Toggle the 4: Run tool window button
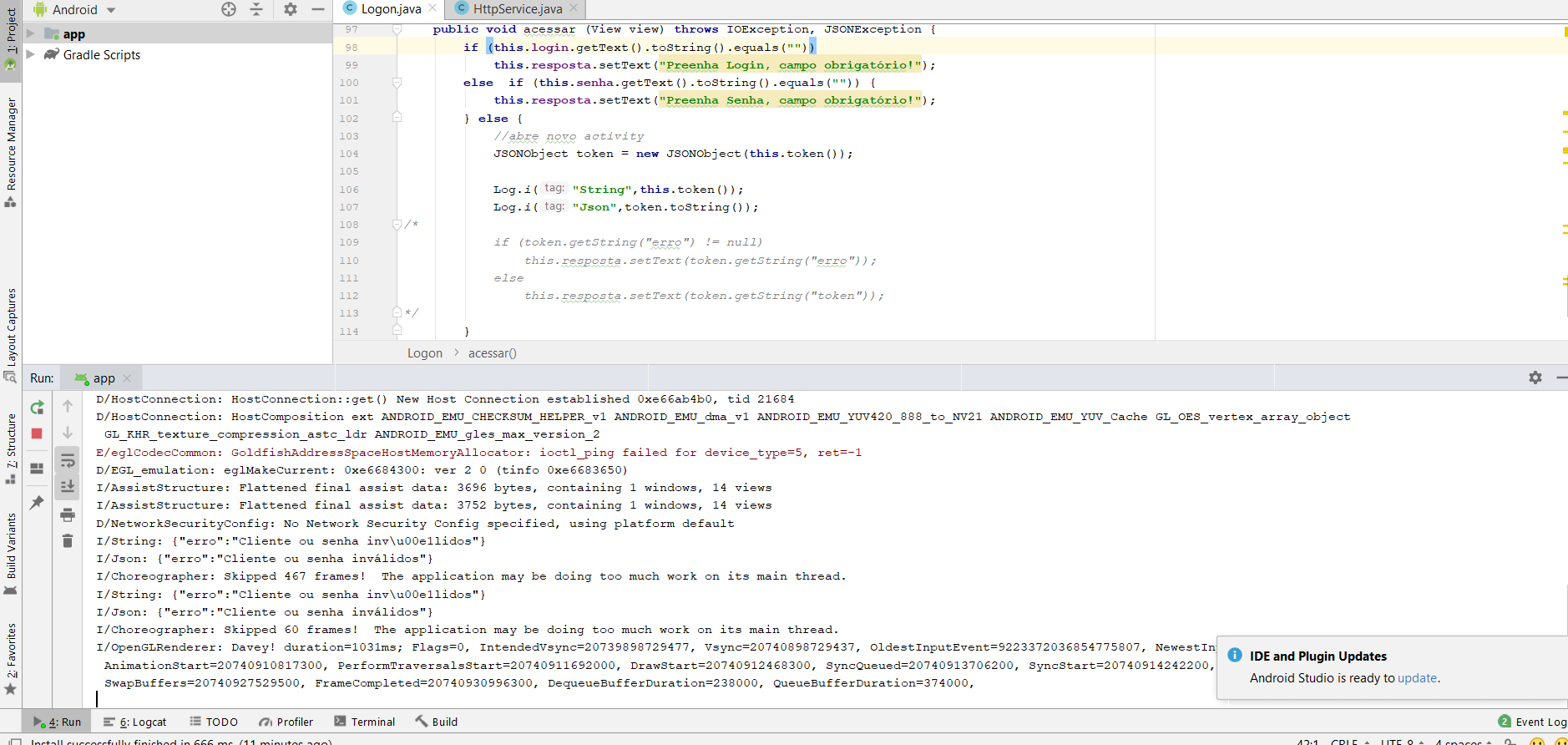The width and height of the screenshot is (1568, 745). [x=58, y=722]
